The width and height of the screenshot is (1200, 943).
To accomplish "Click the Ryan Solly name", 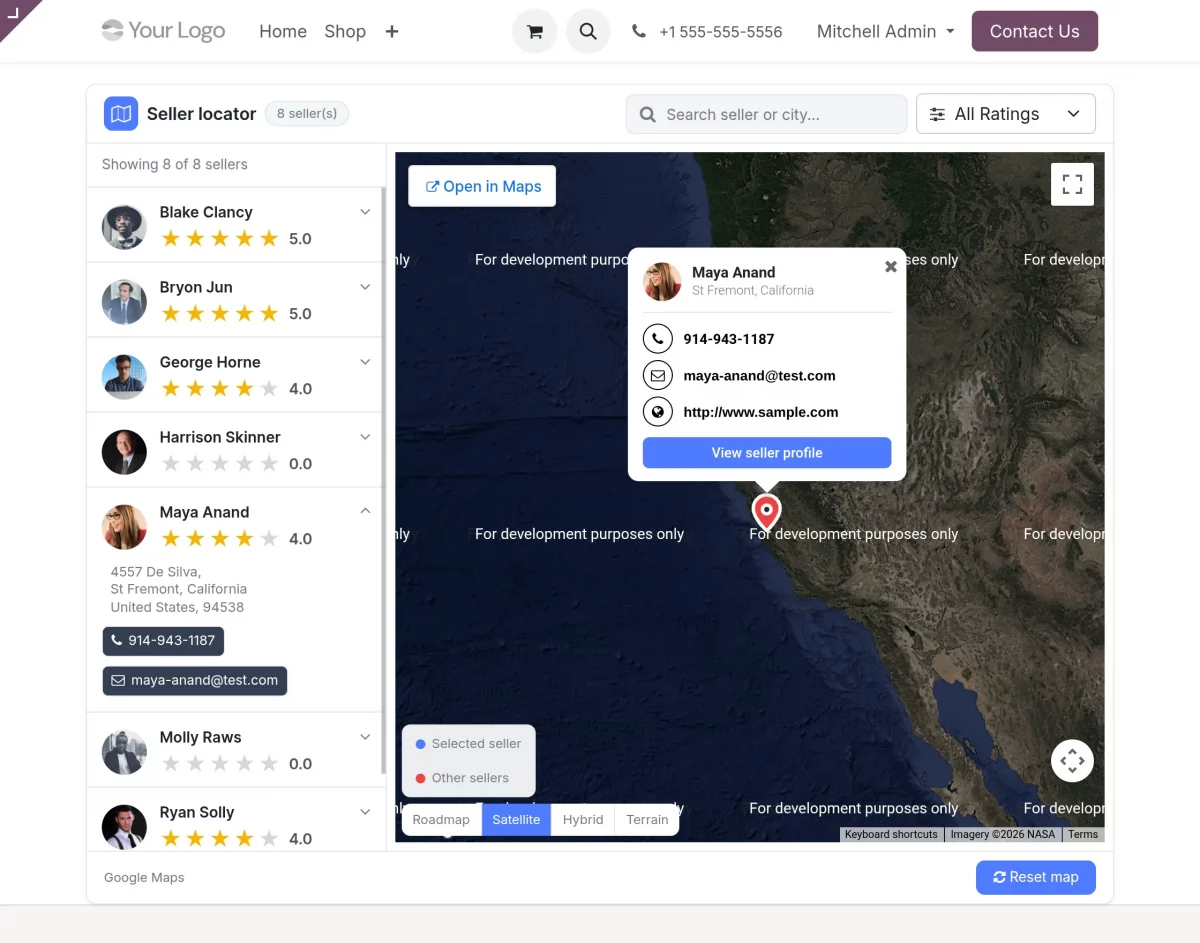I will [197, 812].
